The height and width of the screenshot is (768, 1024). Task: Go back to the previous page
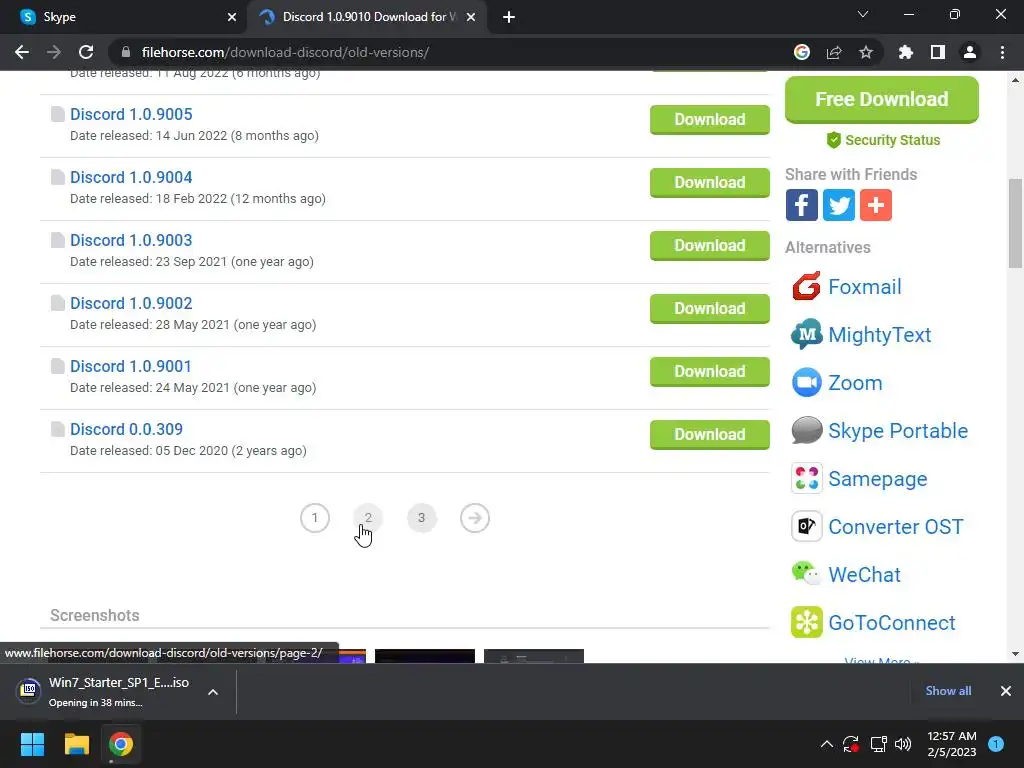(x=22, y=52)
